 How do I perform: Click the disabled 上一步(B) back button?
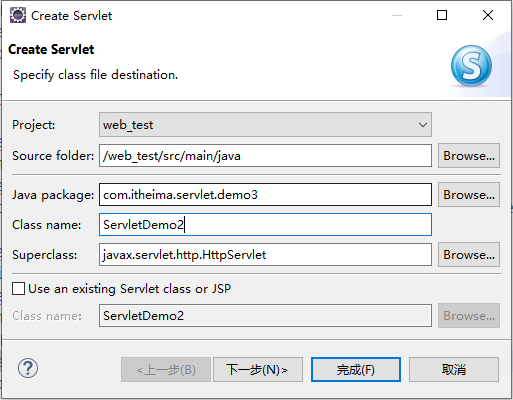166,370
